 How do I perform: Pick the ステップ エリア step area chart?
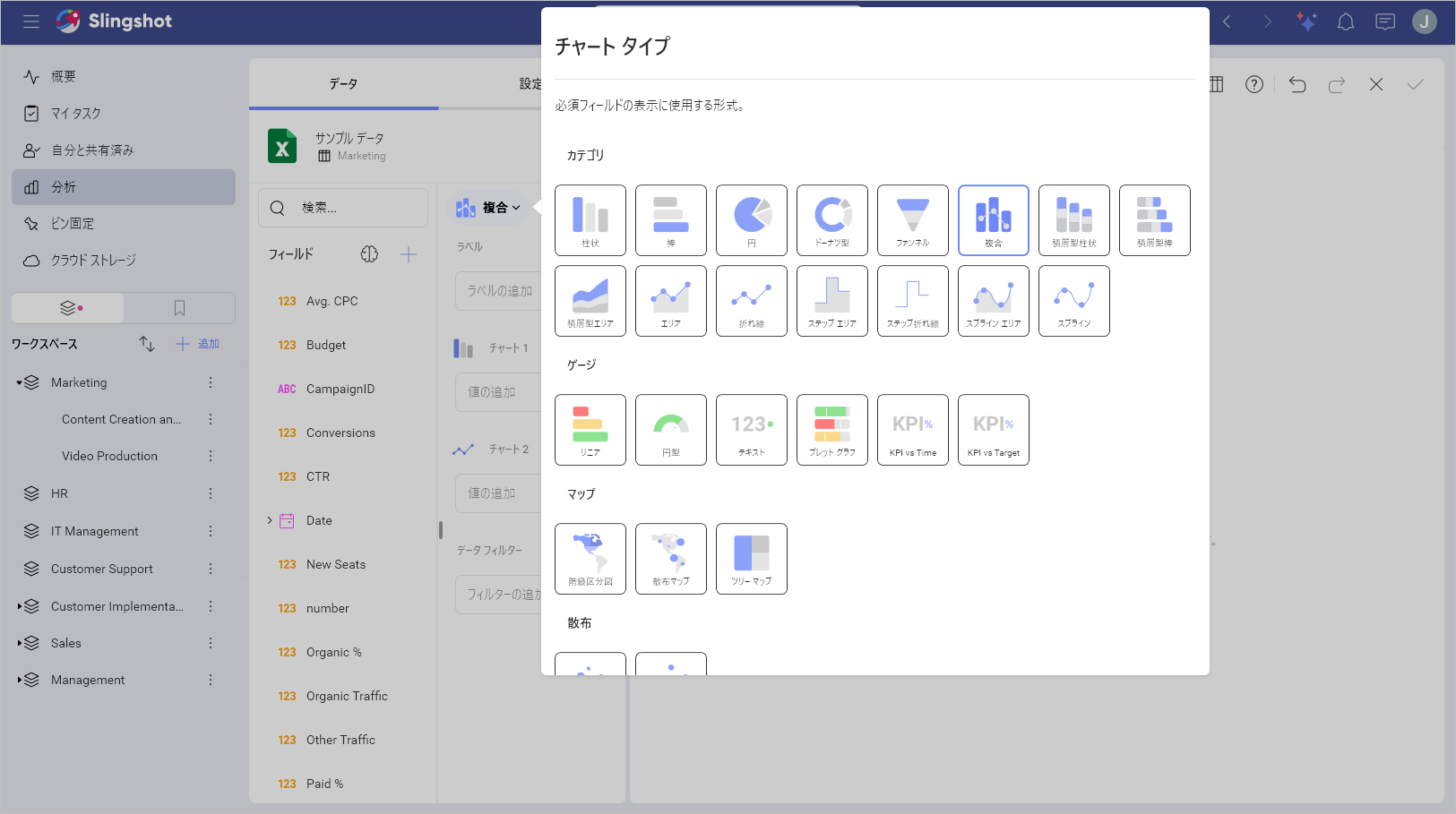(x=832, y=301)
